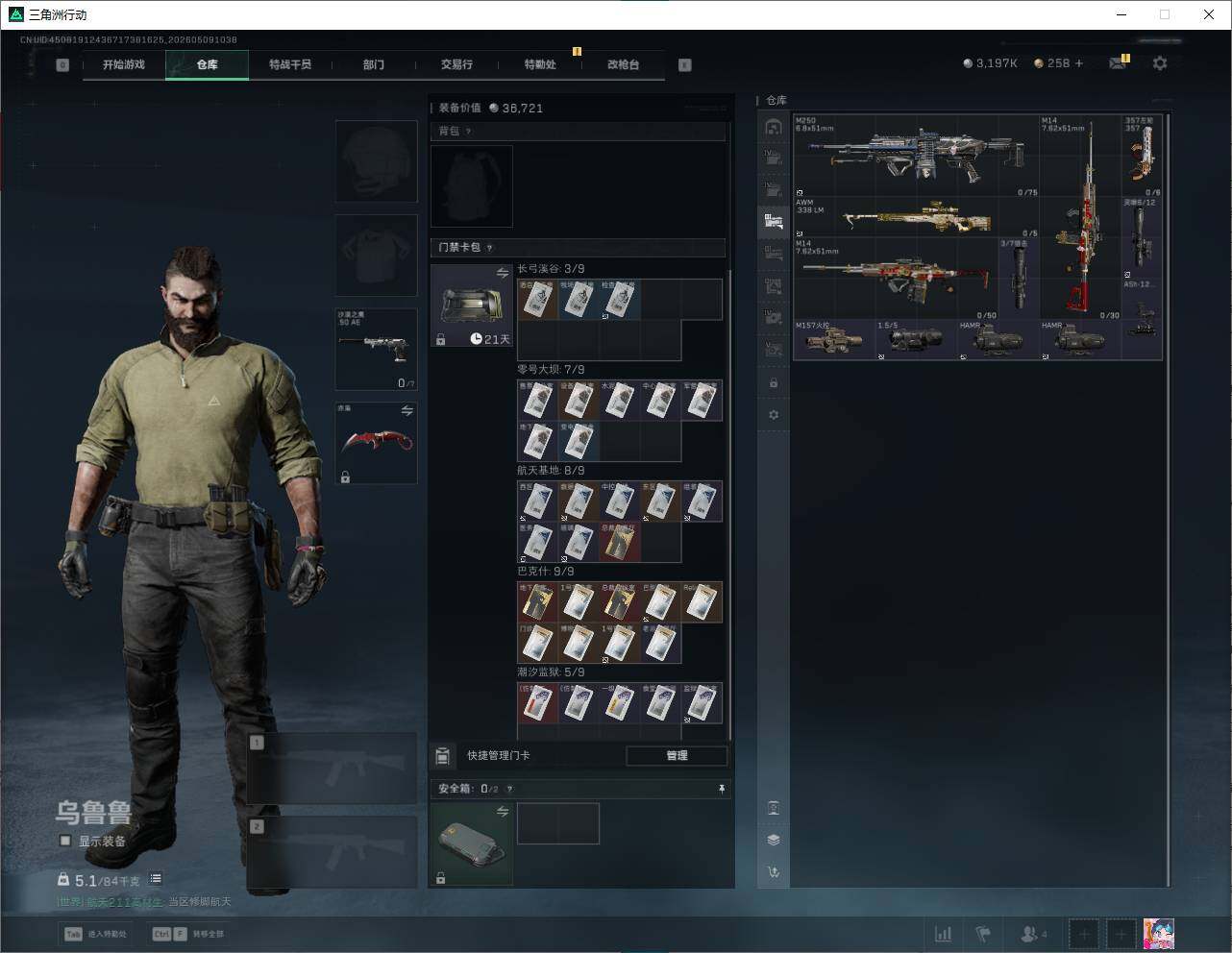
Task: Open the 开始游戏 tab
Action: coord(124,64)
